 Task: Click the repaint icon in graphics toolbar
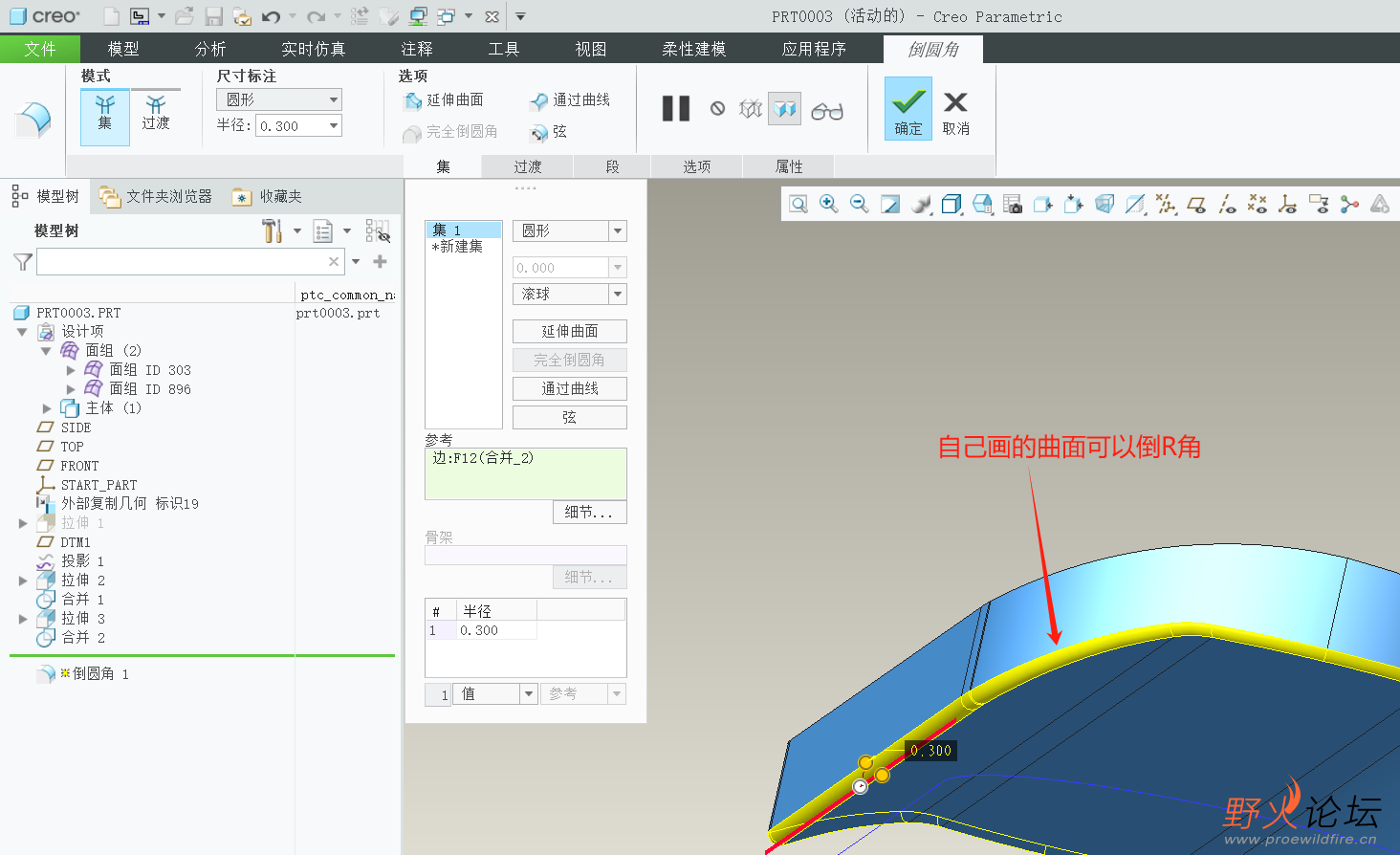(x=890, y=204)
